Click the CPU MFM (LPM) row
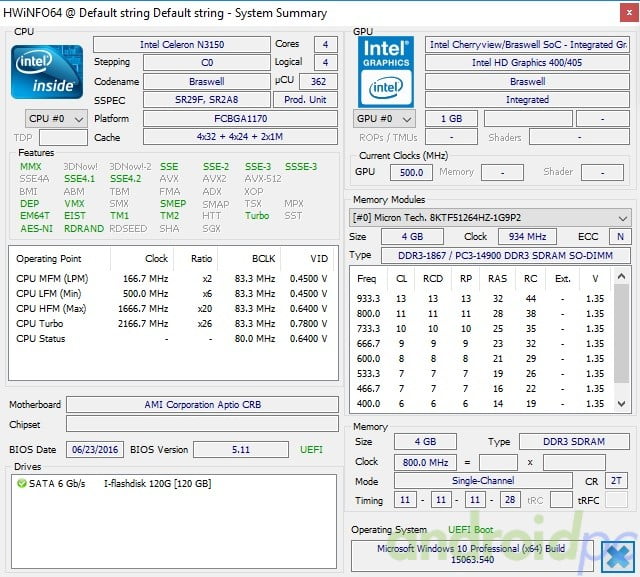Image resolution: width=640 pixels, height=577 pixels. 172,278
